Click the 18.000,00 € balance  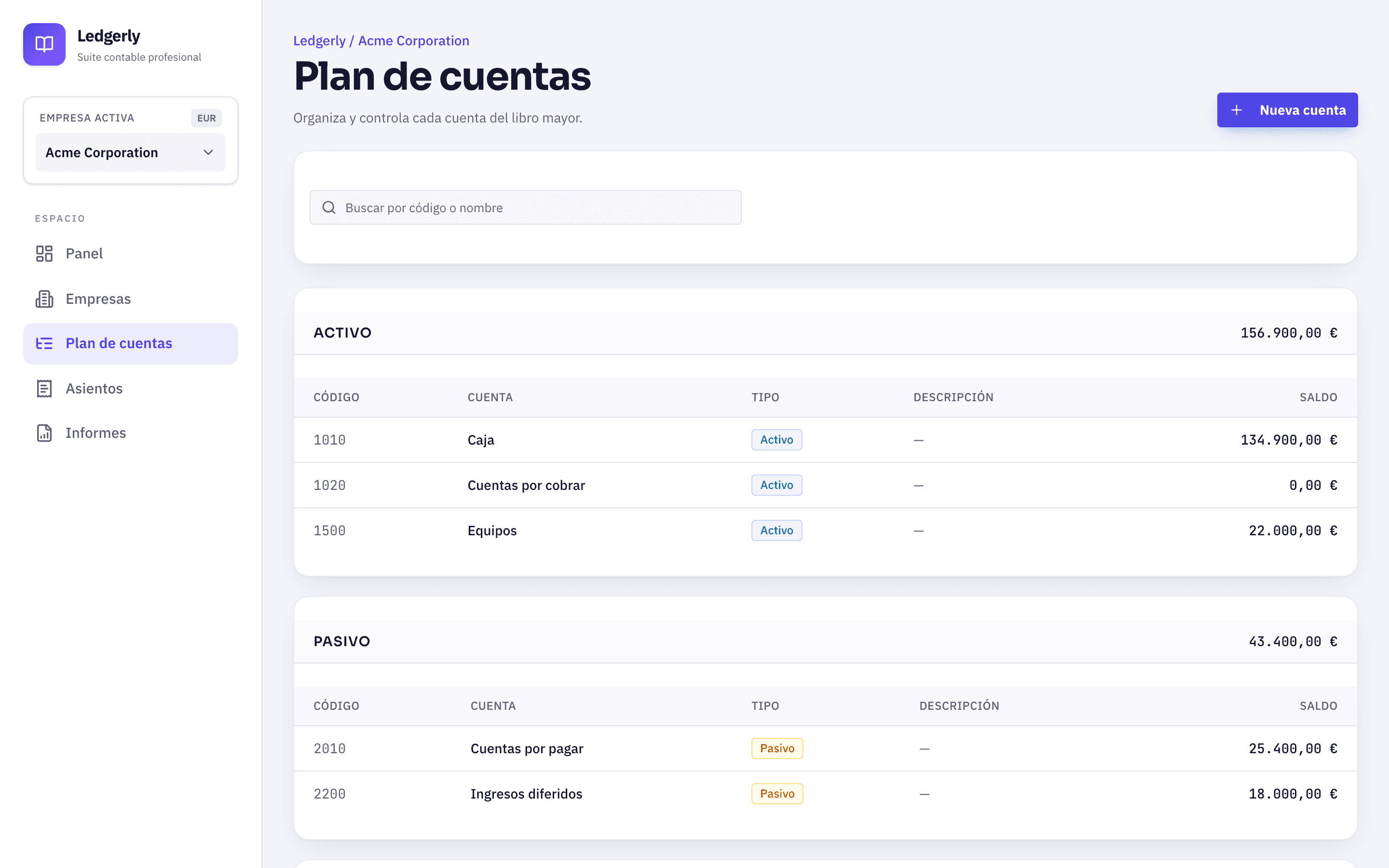pos(1293,794)
